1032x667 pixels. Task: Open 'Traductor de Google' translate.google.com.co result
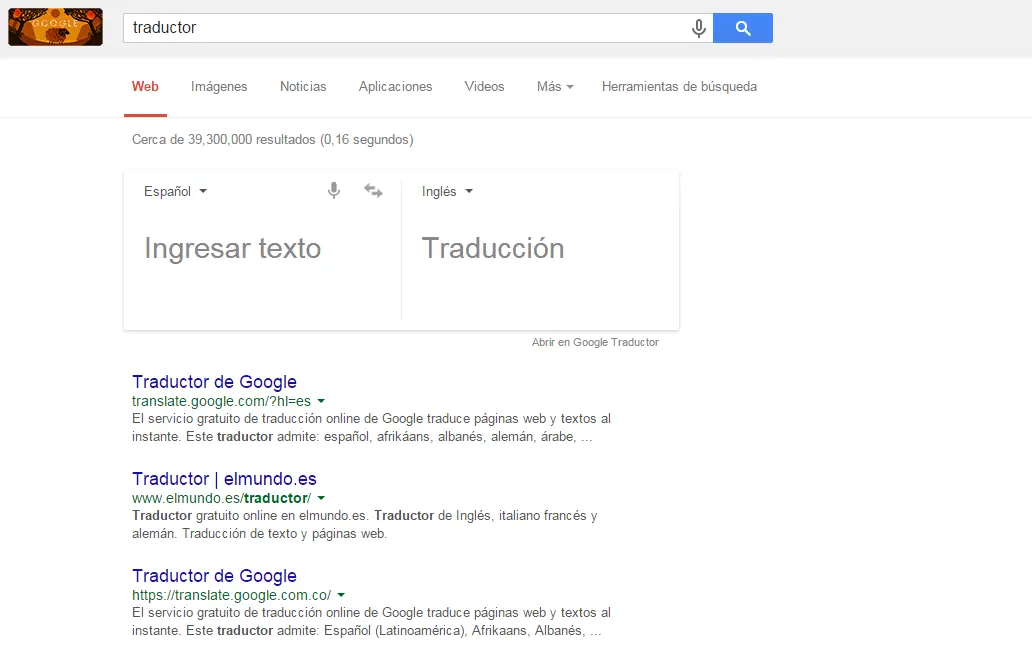[x=214, y=575]
